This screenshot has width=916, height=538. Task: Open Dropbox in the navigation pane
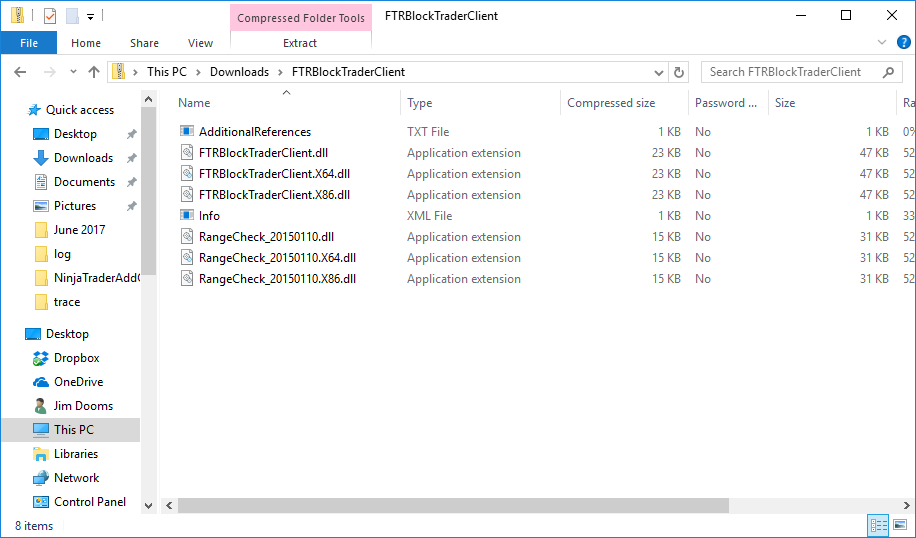(x=77, y=357)
